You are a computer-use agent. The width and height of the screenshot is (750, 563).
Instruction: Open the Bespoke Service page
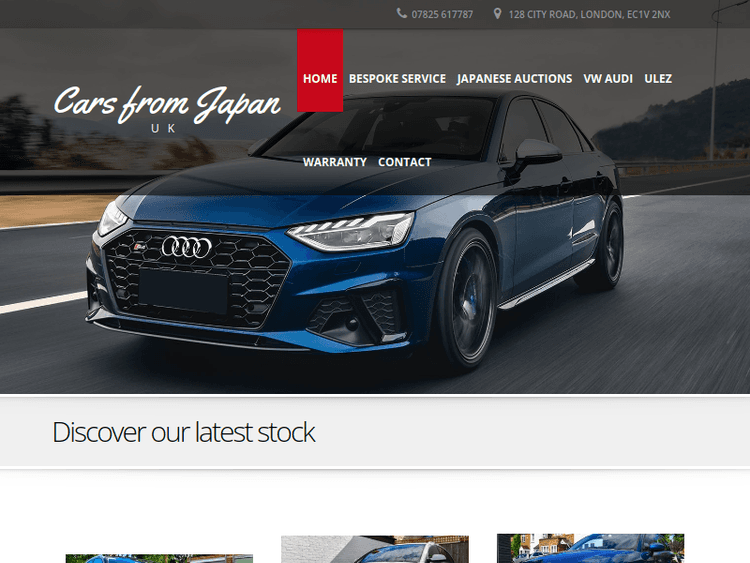coord(397,78)
